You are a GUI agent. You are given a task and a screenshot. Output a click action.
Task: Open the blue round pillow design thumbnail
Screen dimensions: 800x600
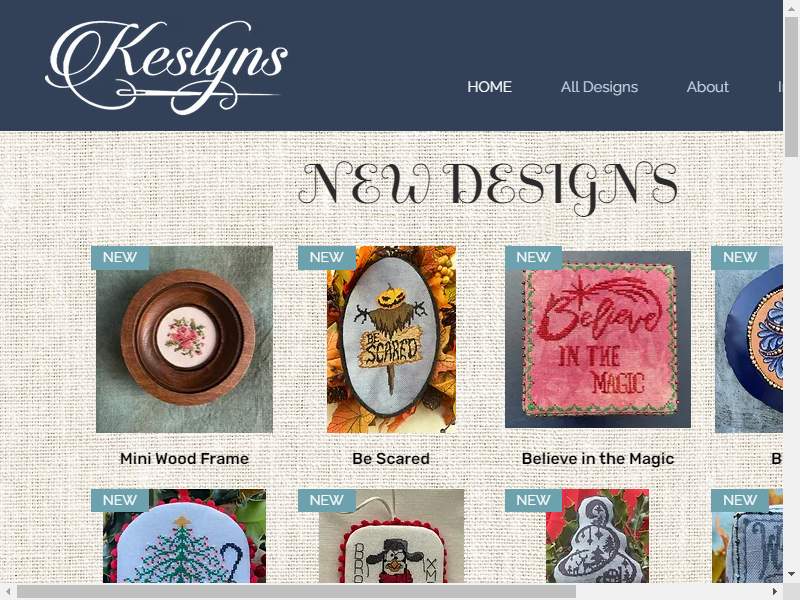pos(748,339)
